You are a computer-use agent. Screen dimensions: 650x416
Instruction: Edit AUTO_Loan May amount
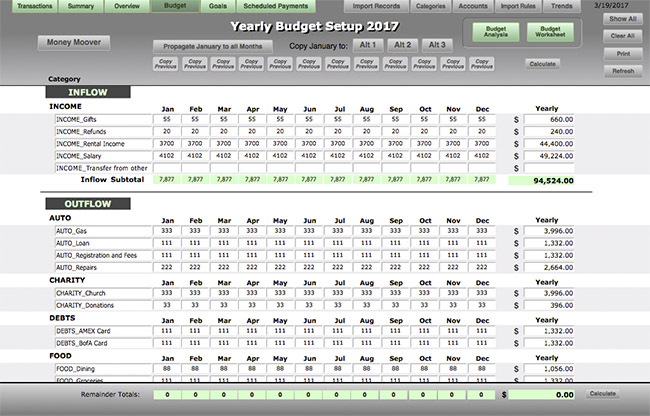[280, 243]
